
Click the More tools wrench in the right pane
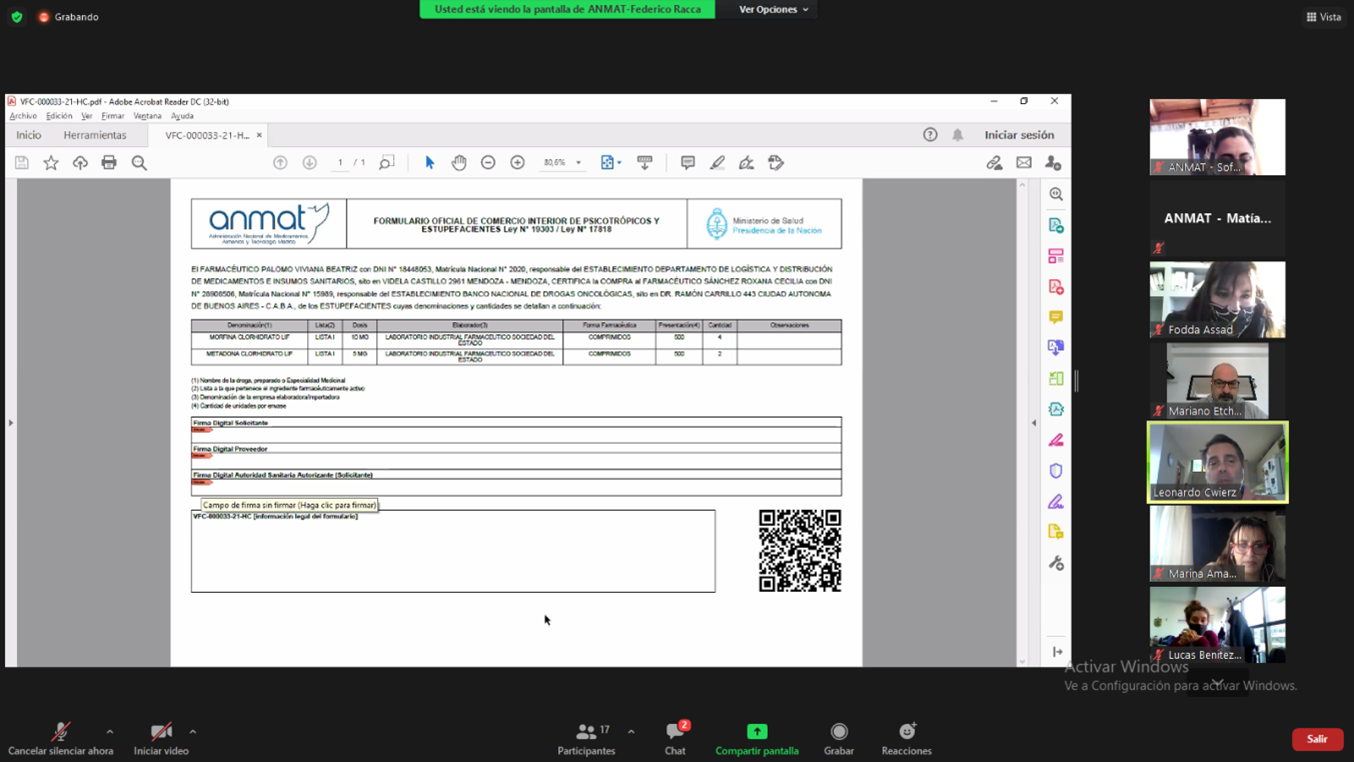coord(1056,563)
